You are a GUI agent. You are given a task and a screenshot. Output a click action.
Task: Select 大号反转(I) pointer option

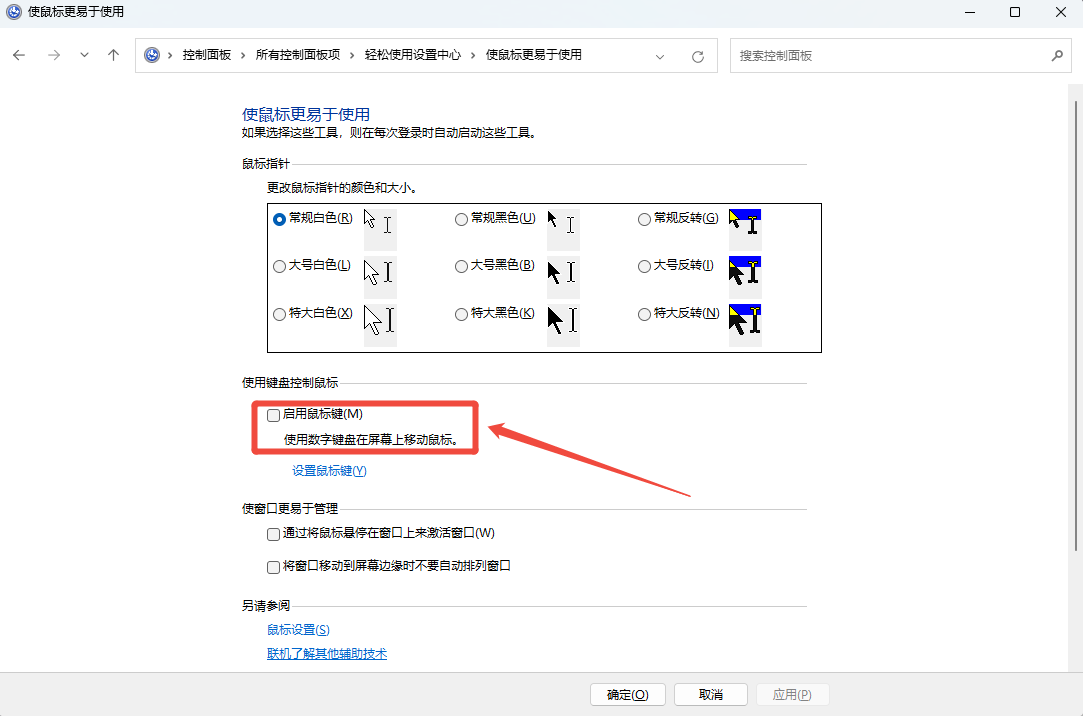pyautogui.click(x=644, y=267)
